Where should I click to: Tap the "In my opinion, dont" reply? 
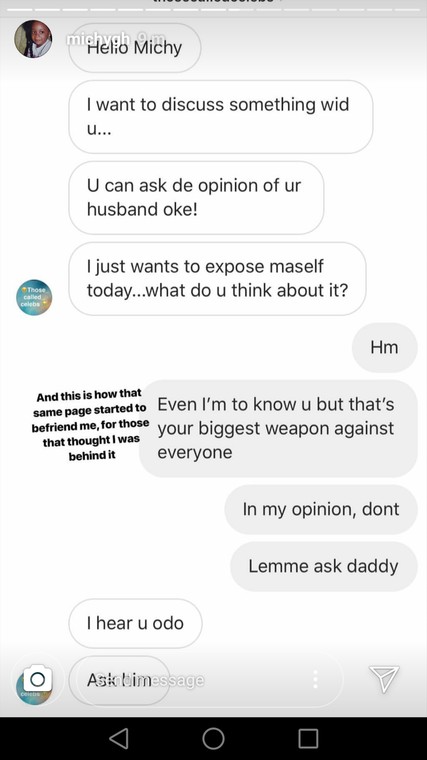tap(321, 509)
